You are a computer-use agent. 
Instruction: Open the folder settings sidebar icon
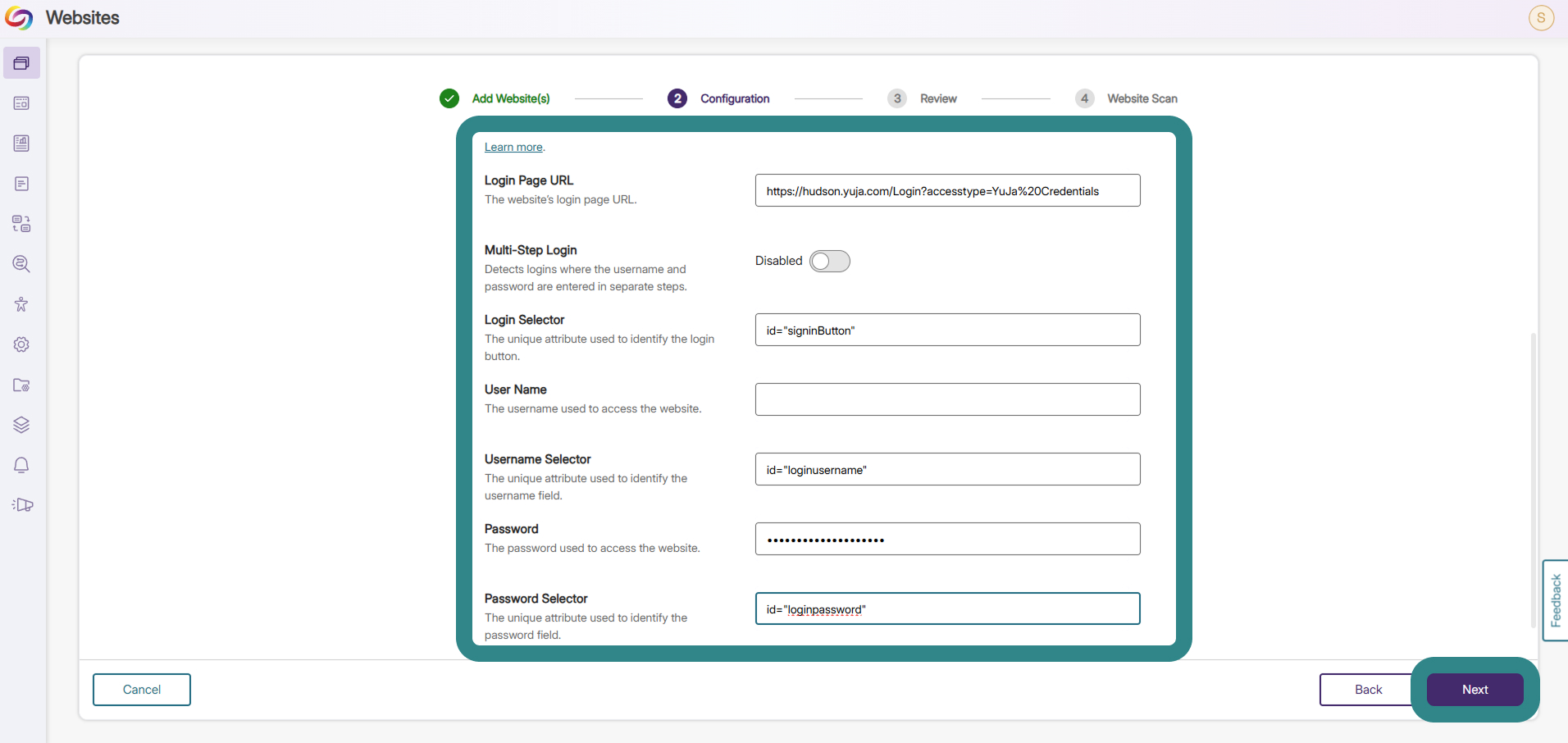coord(21,385)
